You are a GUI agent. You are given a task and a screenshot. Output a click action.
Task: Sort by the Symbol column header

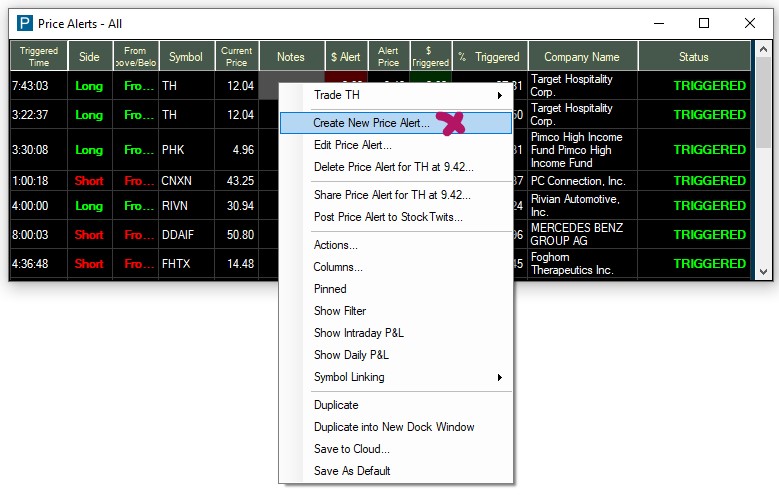(x=186, y=57)
